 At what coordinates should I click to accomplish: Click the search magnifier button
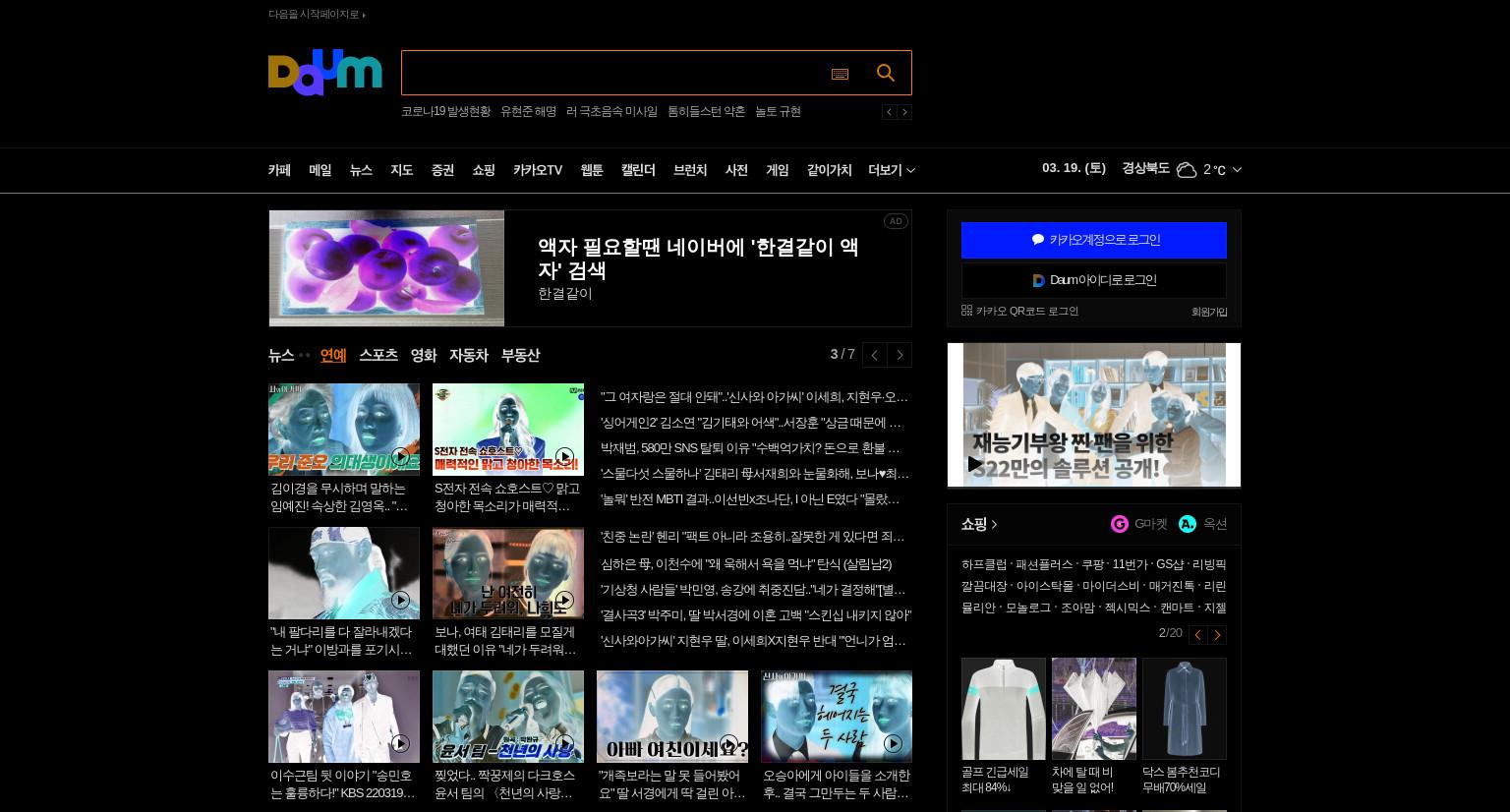click(x=885, y=73)
